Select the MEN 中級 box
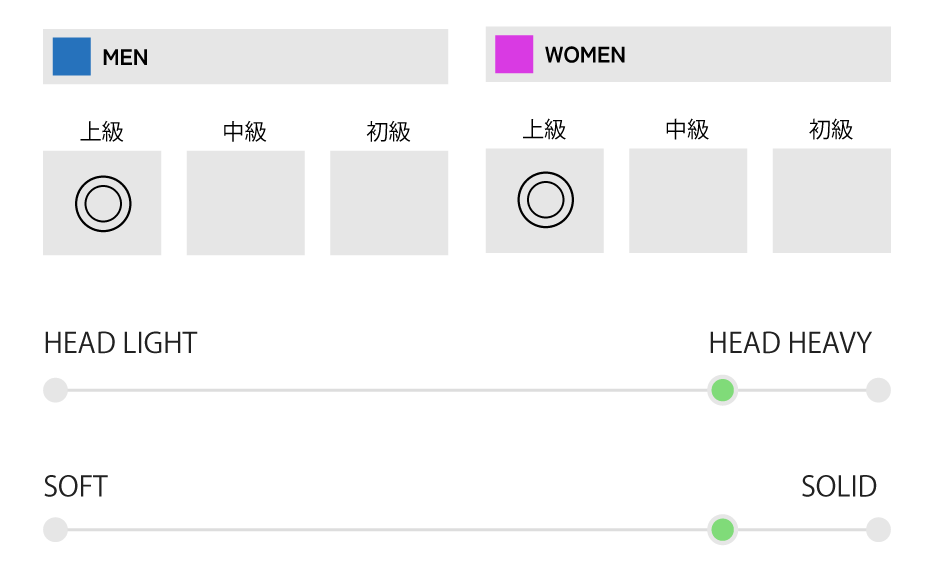Viewport: 931px width, 573px height. pyautogui.click(x=245, y=203)
